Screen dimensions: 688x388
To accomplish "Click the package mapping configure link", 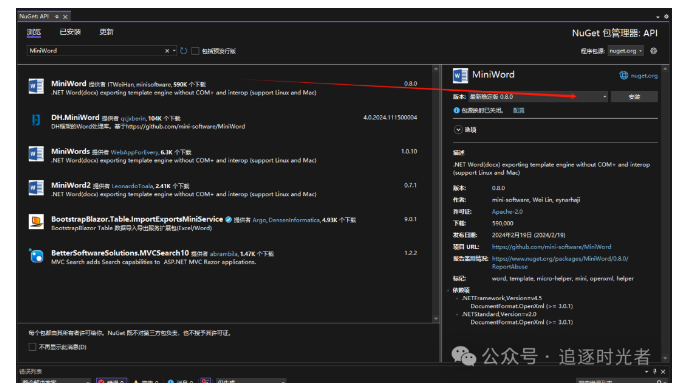I will coord(519,110).
